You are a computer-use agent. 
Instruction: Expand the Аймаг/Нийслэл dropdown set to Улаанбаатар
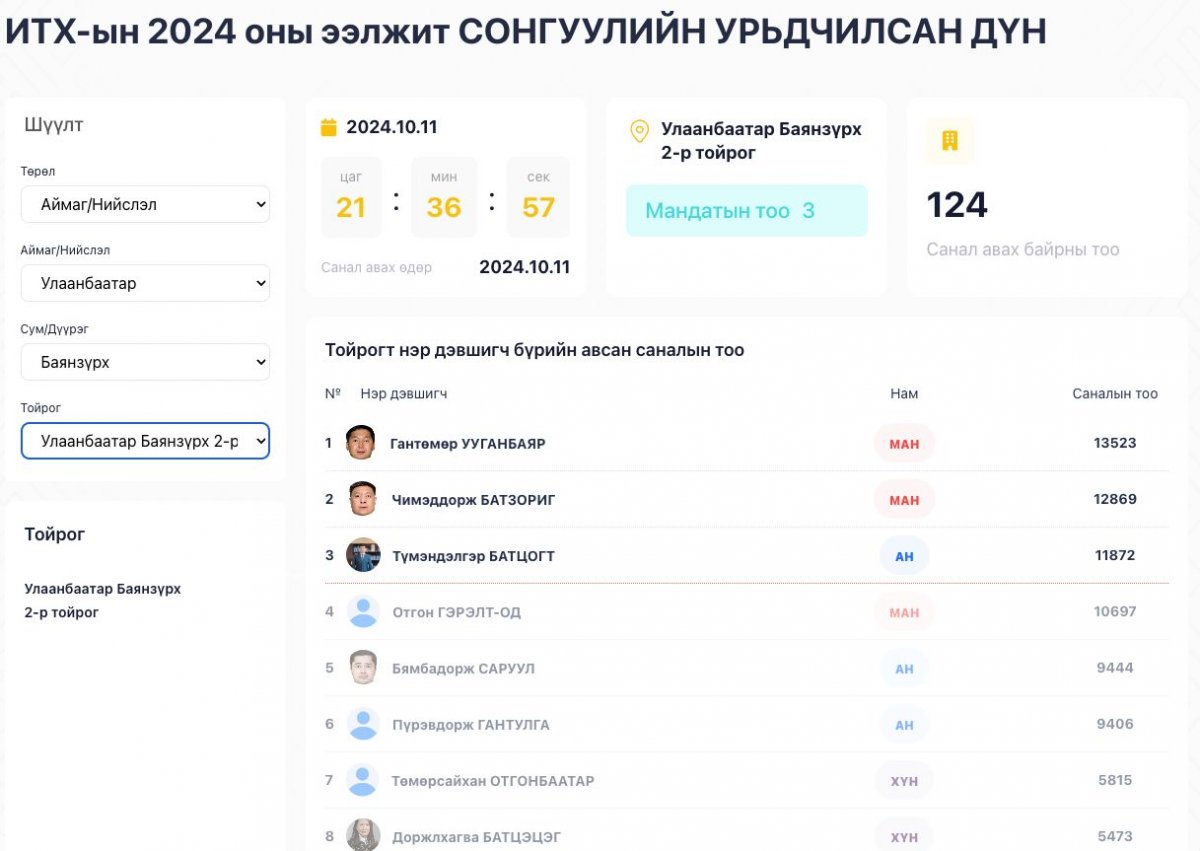point(145,283)
